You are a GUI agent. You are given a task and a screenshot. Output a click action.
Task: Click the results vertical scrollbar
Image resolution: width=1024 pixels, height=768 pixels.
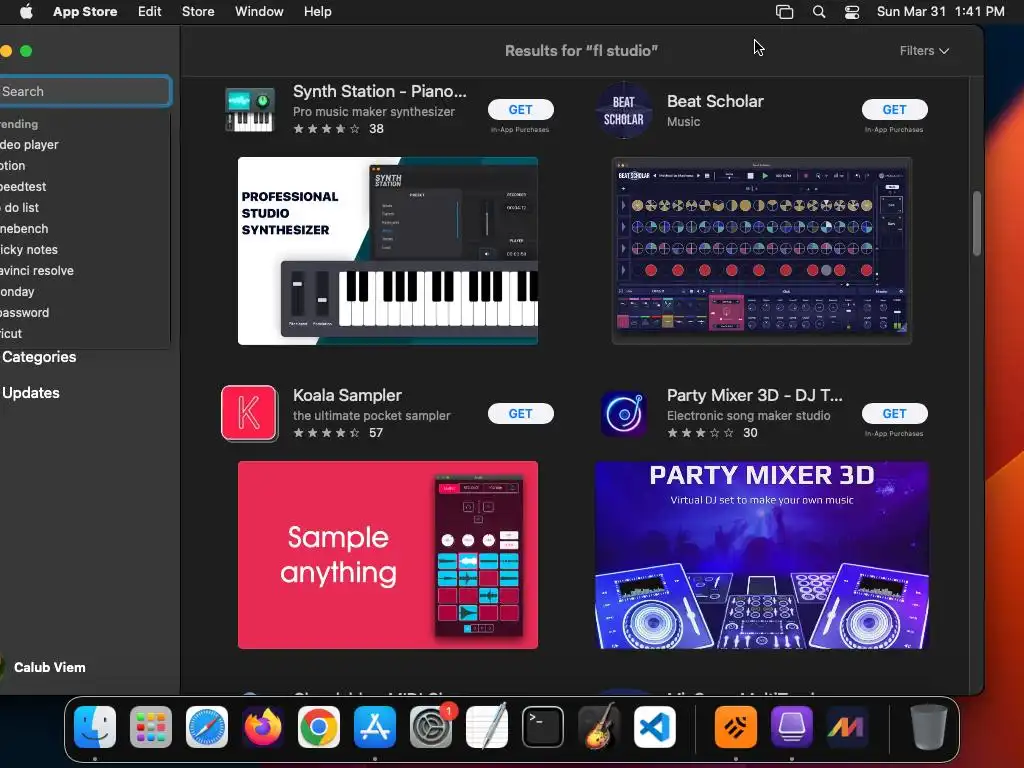click(x=977, y=223)
